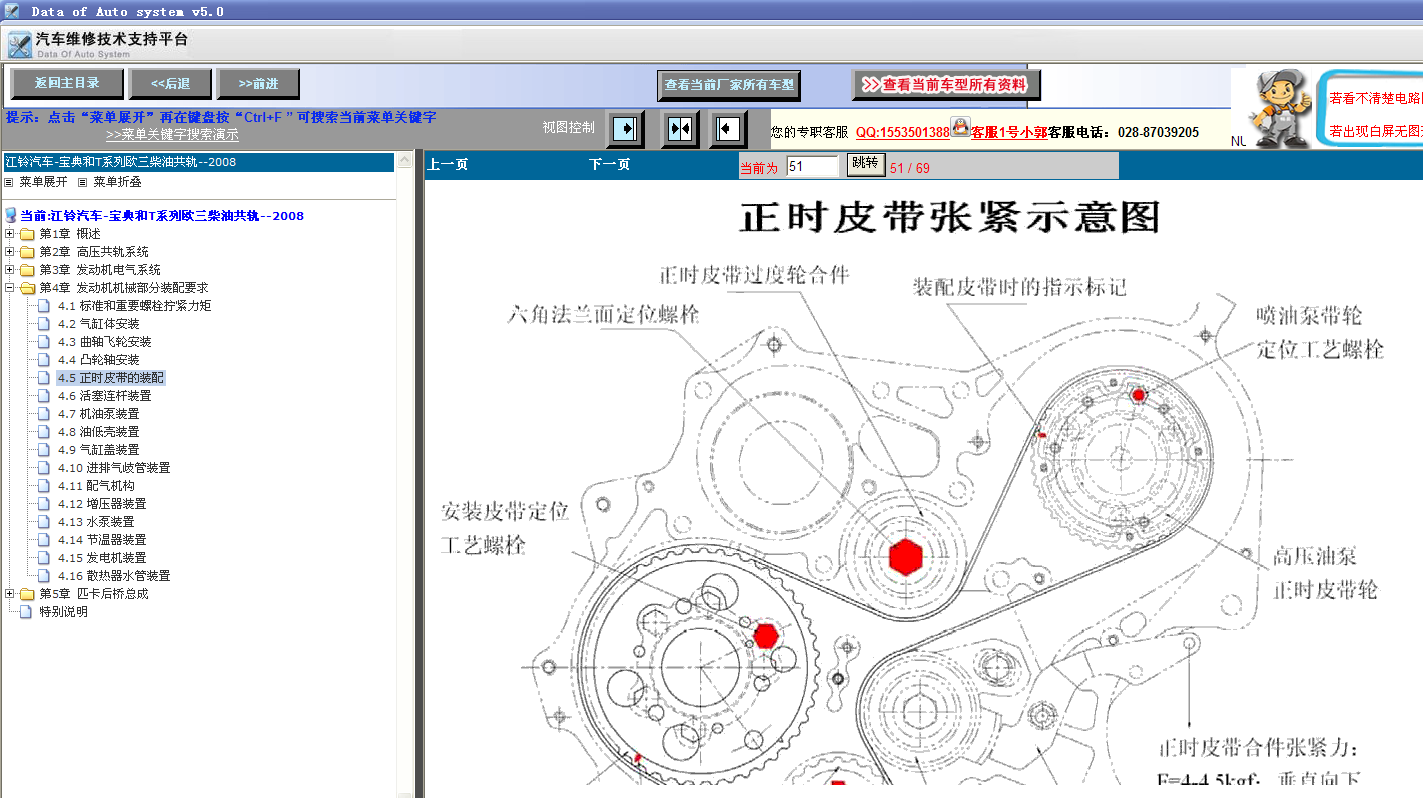Open 4.12 增压器装置 tree item
This screenshot has width=1423, height=798.
[102, 504]
